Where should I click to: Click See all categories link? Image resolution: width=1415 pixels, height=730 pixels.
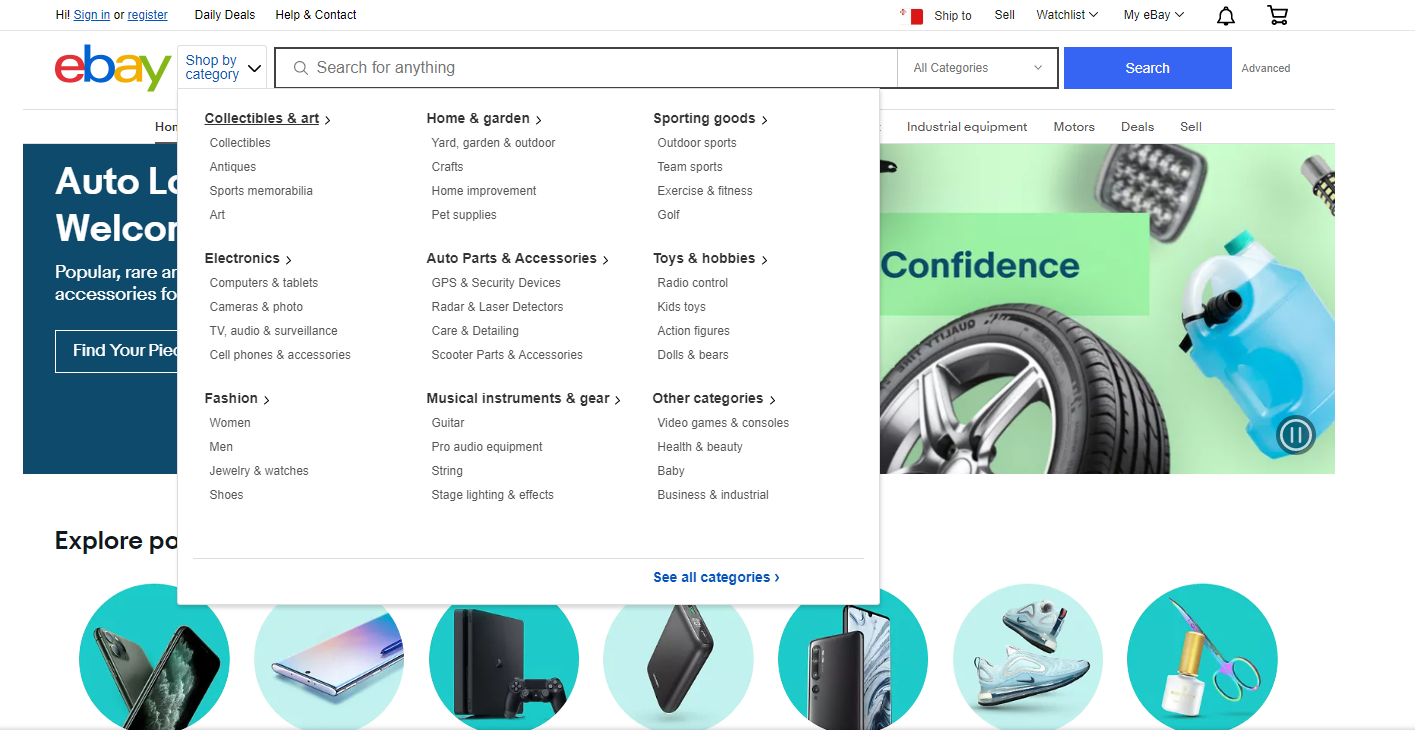tap(716, 577)
